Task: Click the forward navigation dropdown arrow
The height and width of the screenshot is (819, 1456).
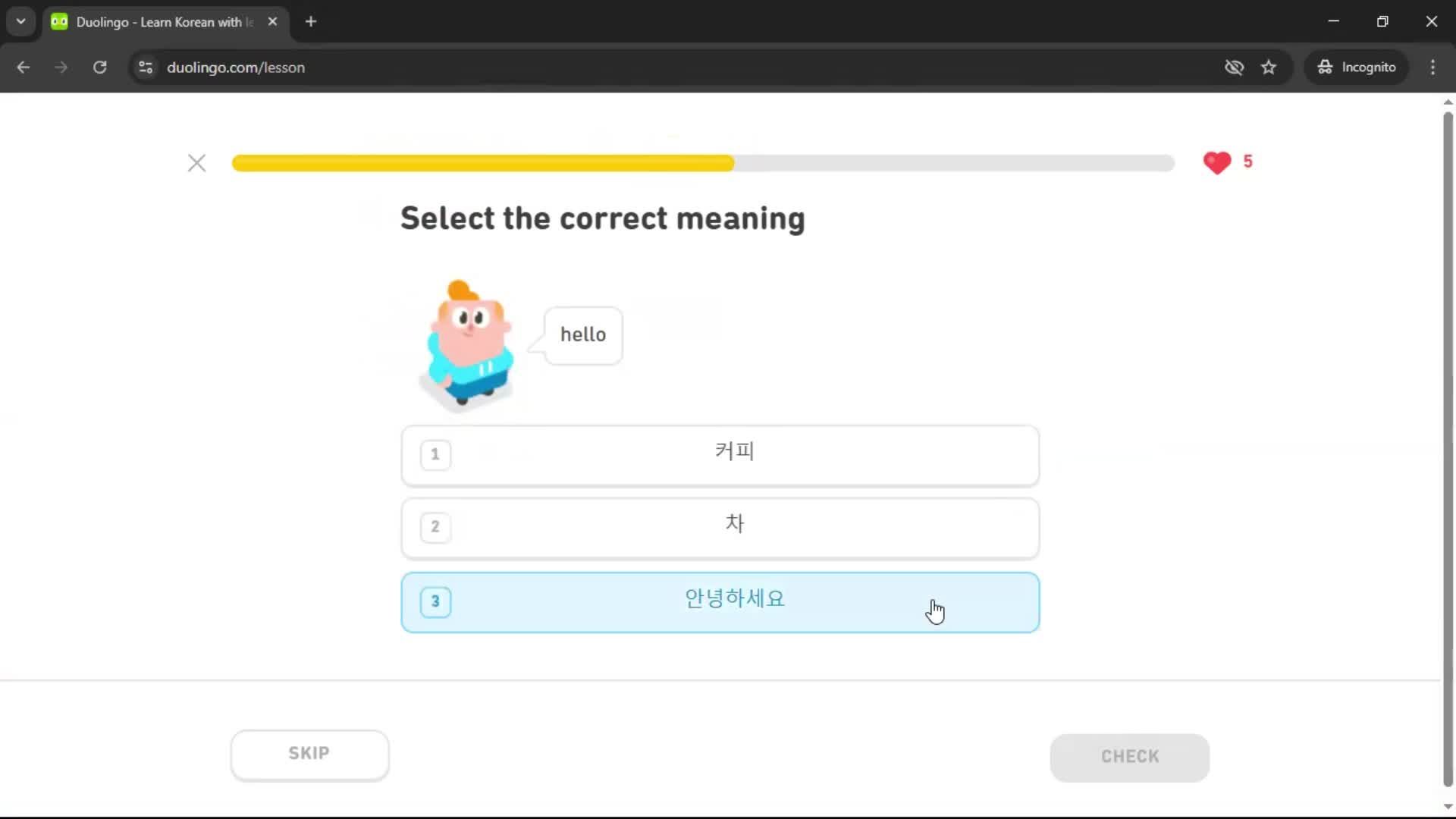Action: [61, 67]
